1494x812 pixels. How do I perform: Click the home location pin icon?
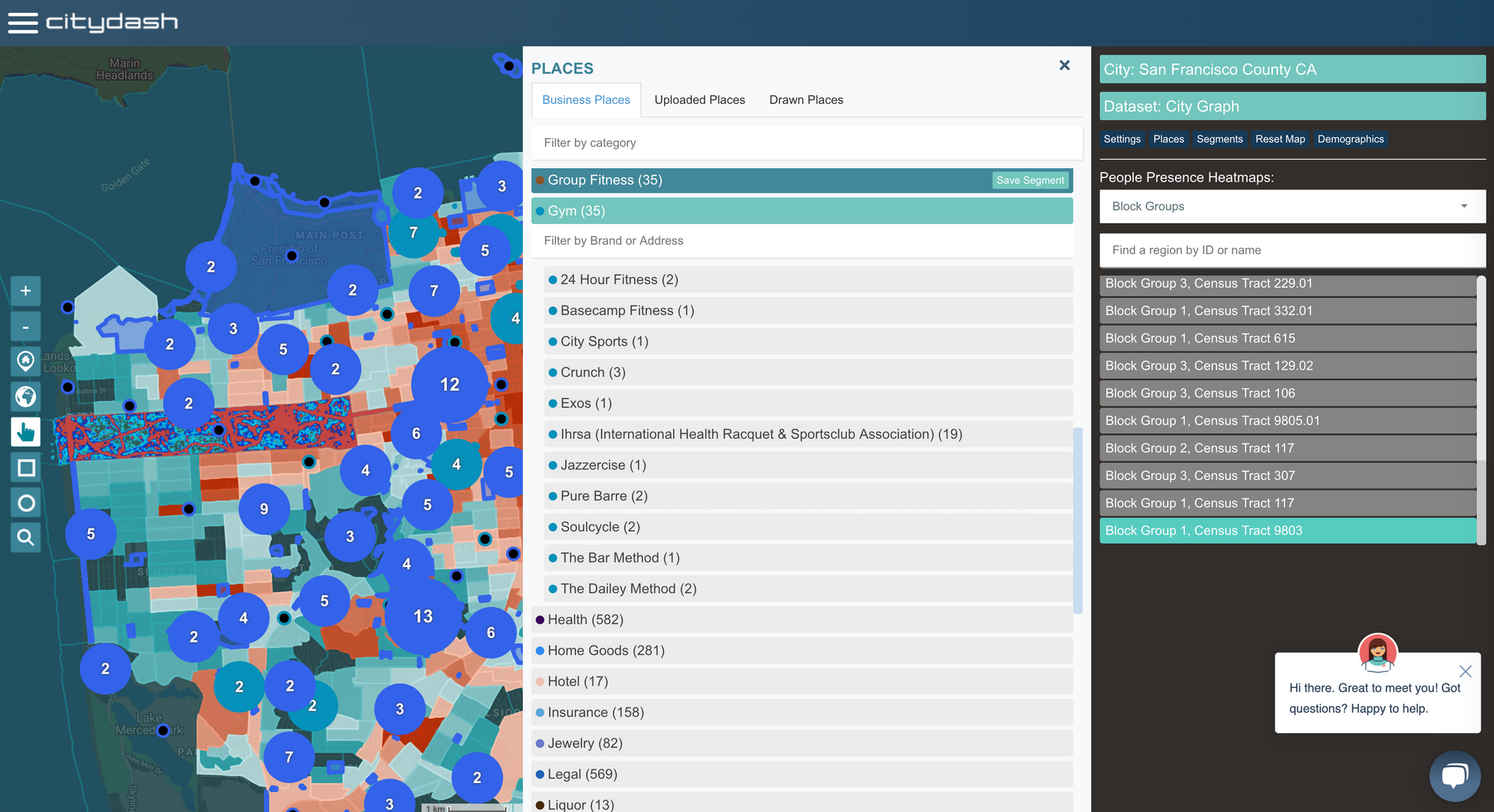pyautogui.click(x=25, y=362)
